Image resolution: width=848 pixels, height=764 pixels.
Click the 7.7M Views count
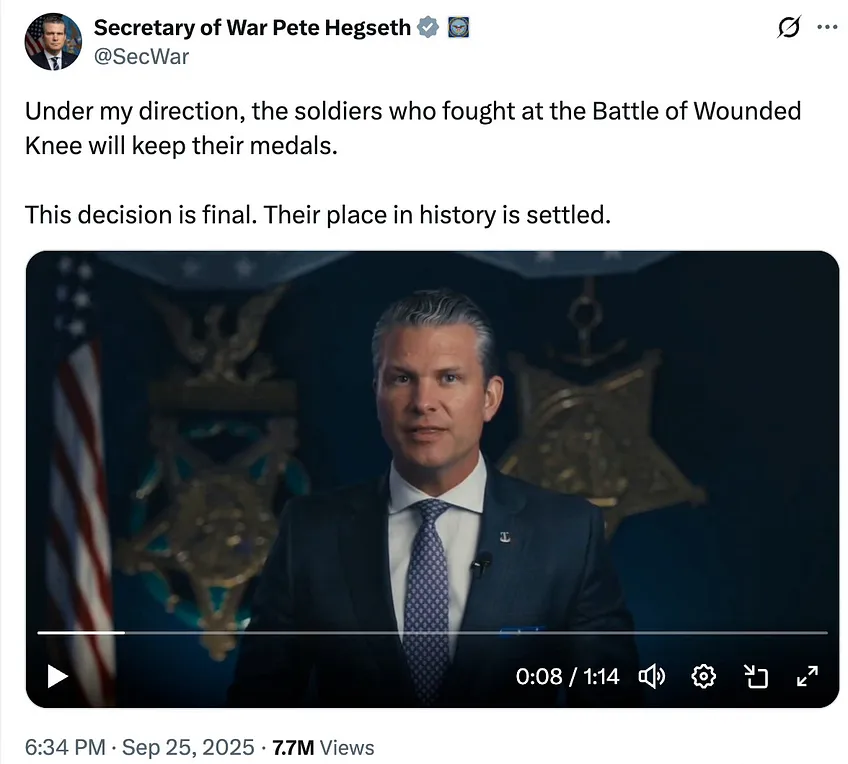point(323,747)
